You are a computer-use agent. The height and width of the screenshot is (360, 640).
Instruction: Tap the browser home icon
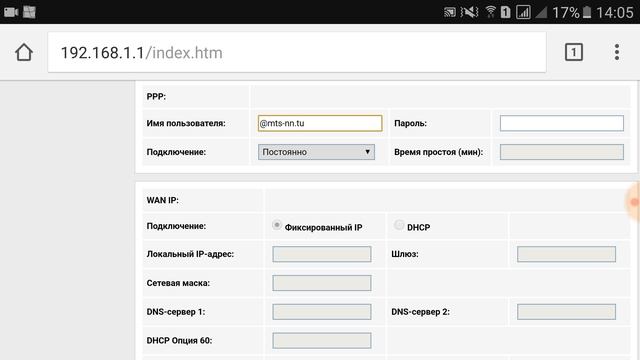24,52
